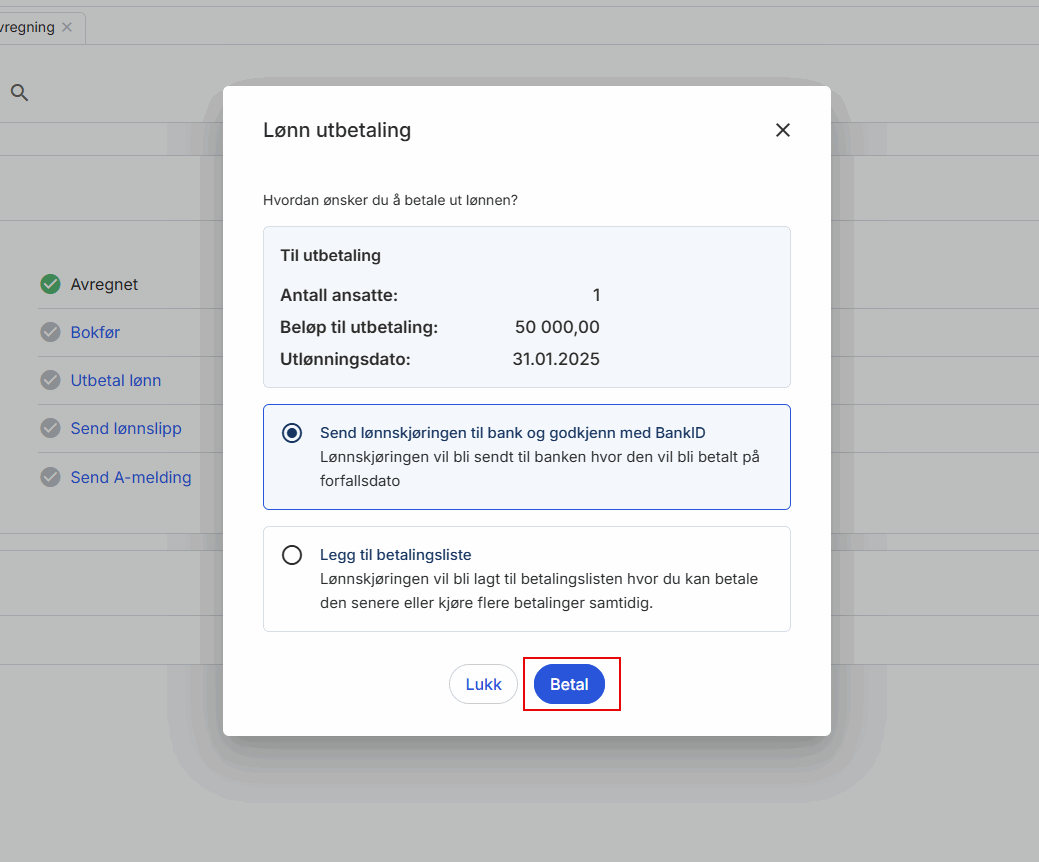Click the 50 000,00 payout amount
This screenshot has height=862, width=1039.
pyautogui.click(x=557, y=327)
